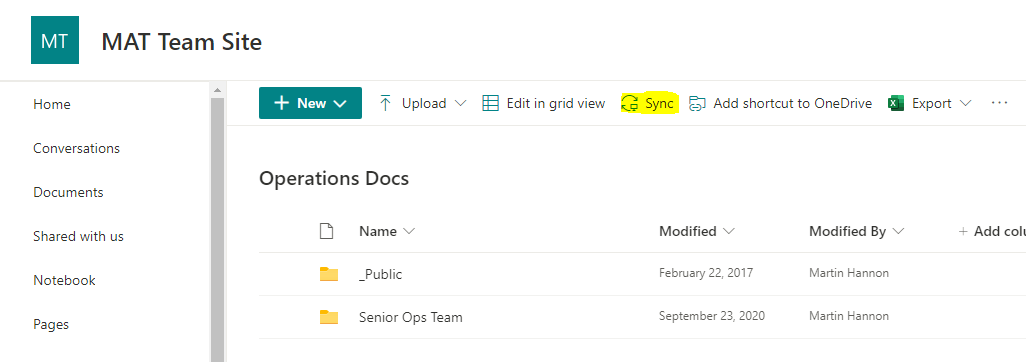Click the Operations Docs library title

[x=334, y=178]
